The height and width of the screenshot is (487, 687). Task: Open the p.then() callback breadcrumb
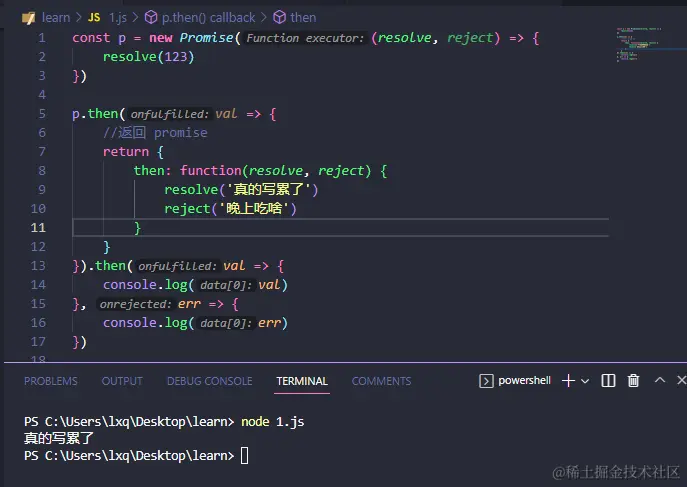click(x=208, y=18)
